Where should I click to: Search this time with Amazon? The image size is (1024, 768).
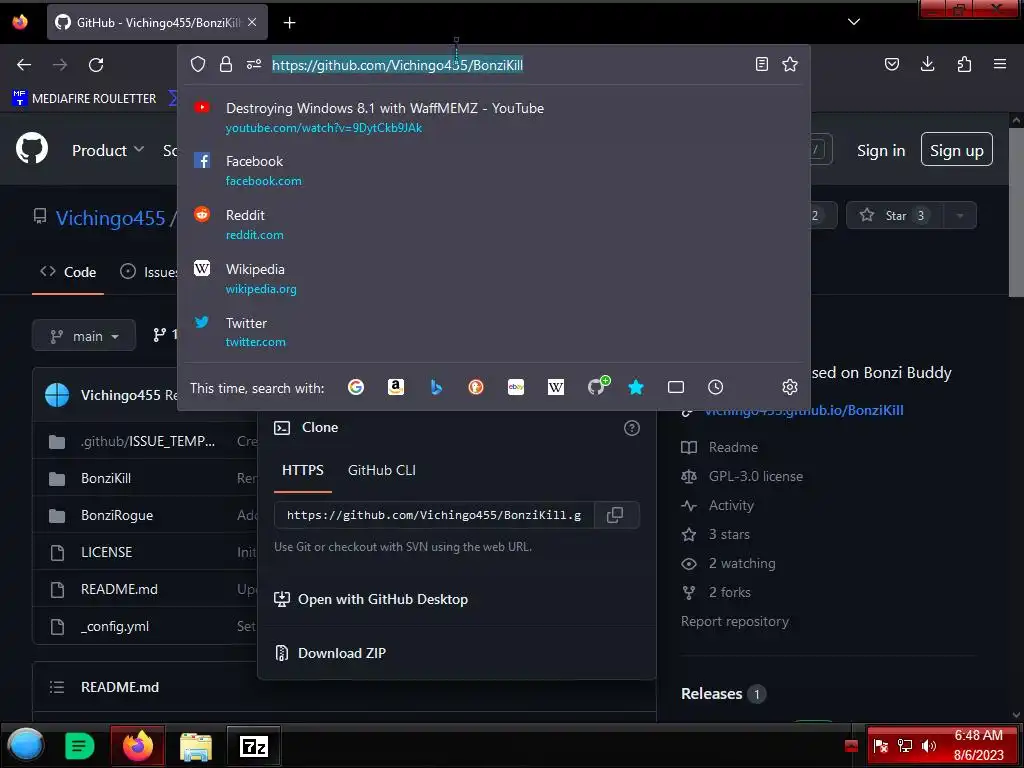[x=396, y=387]
